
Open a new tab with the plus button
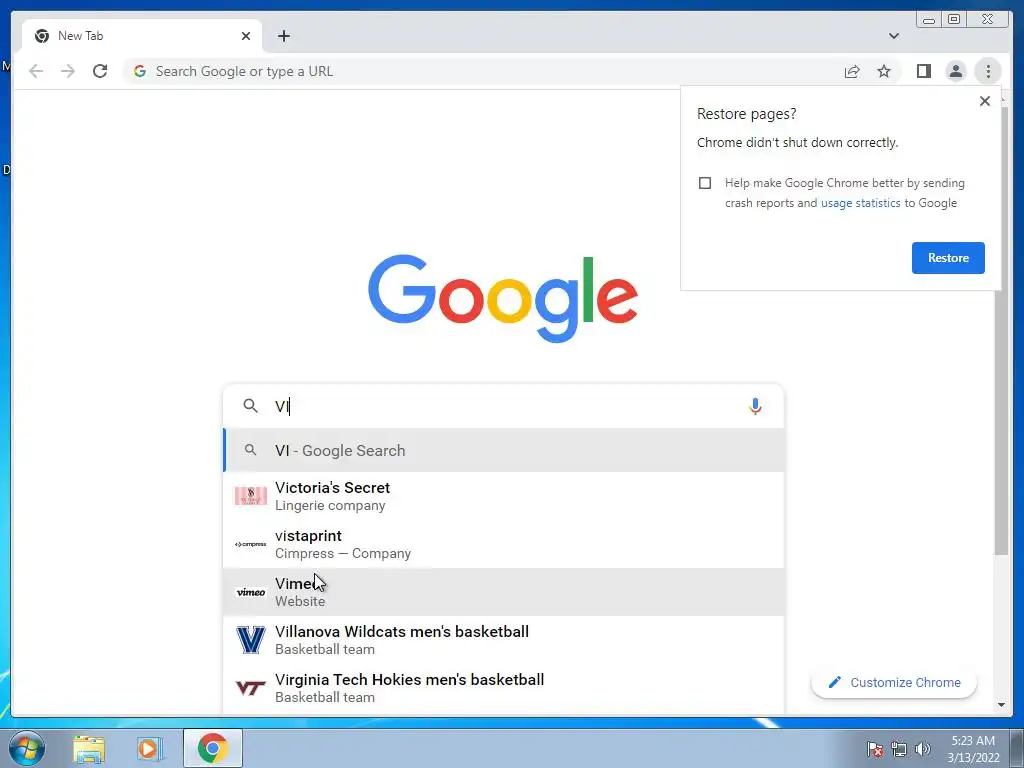(283, 36)
